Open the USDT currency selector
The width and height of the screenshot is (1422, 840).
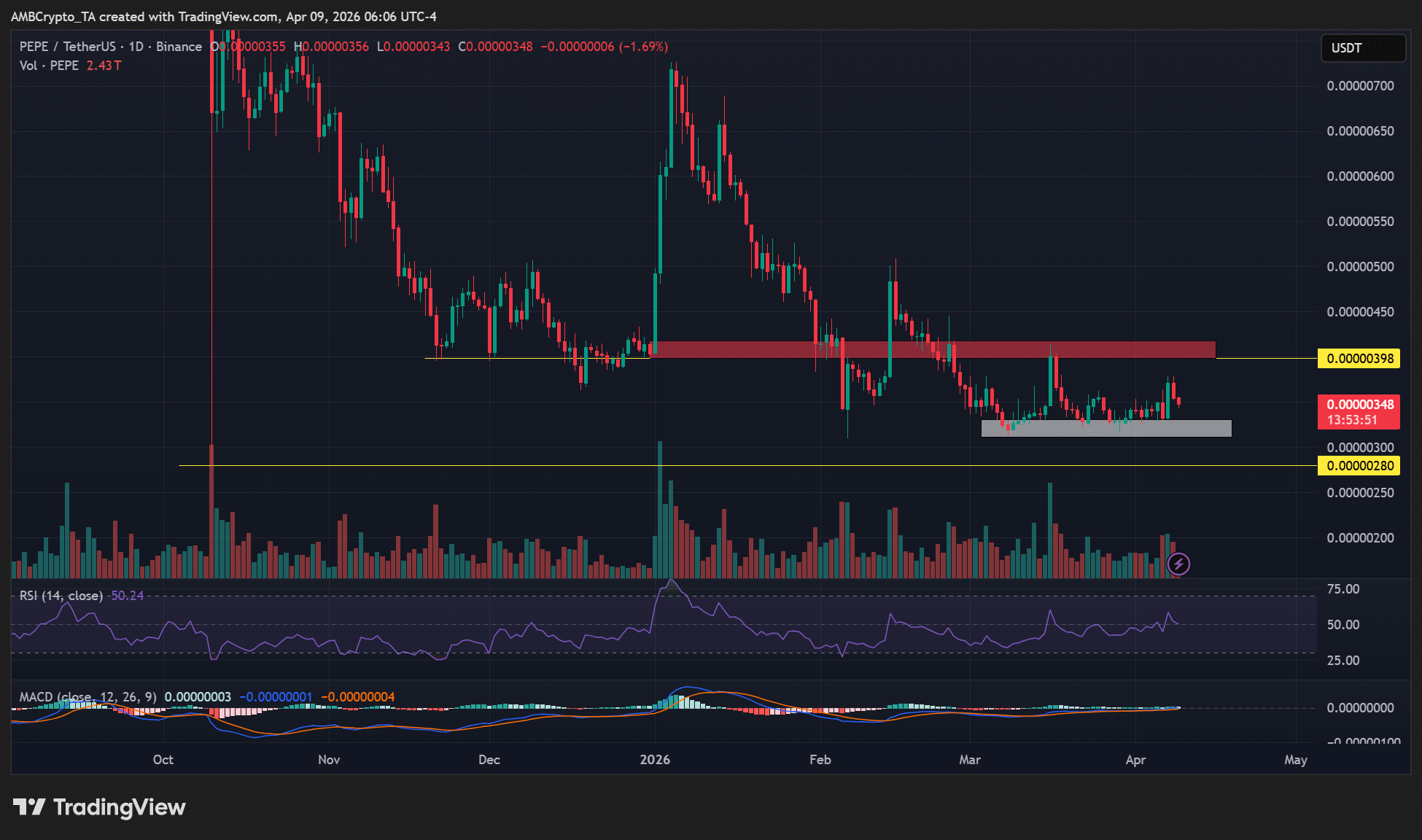click(x=1362, y=48)
